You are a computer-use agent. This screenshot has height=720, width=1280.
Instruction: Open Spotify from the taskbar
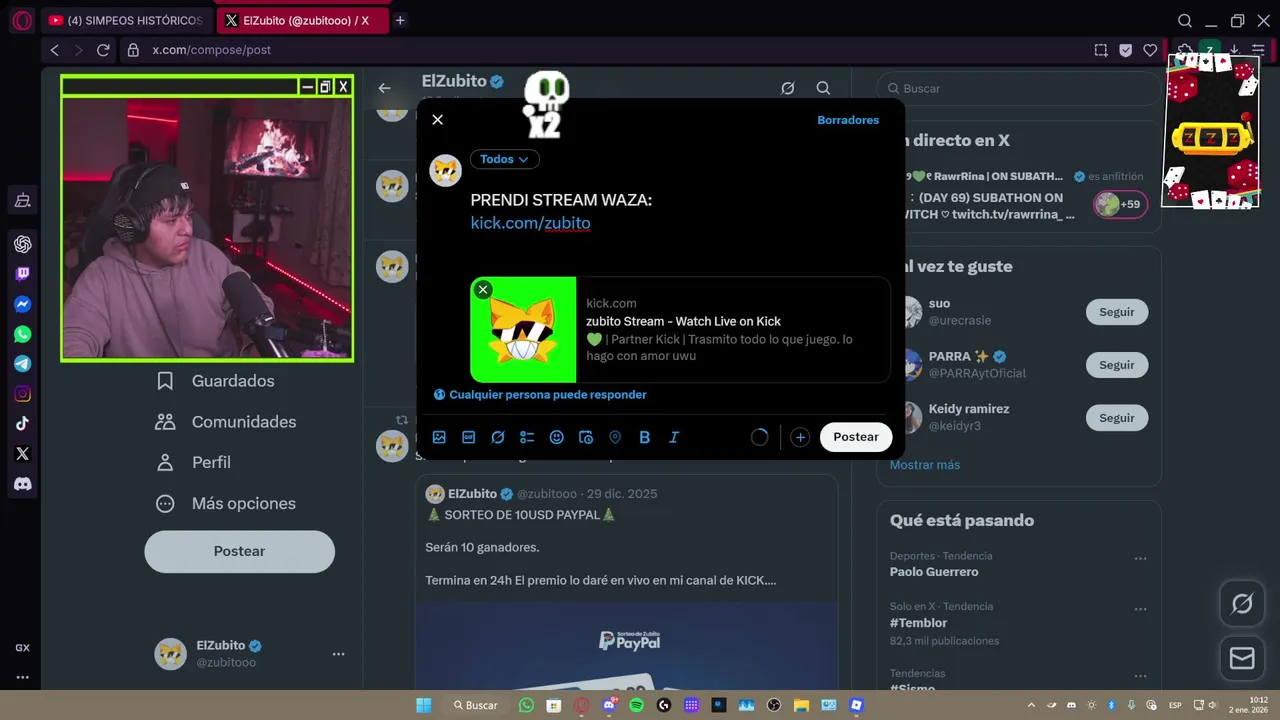(637, 705)
